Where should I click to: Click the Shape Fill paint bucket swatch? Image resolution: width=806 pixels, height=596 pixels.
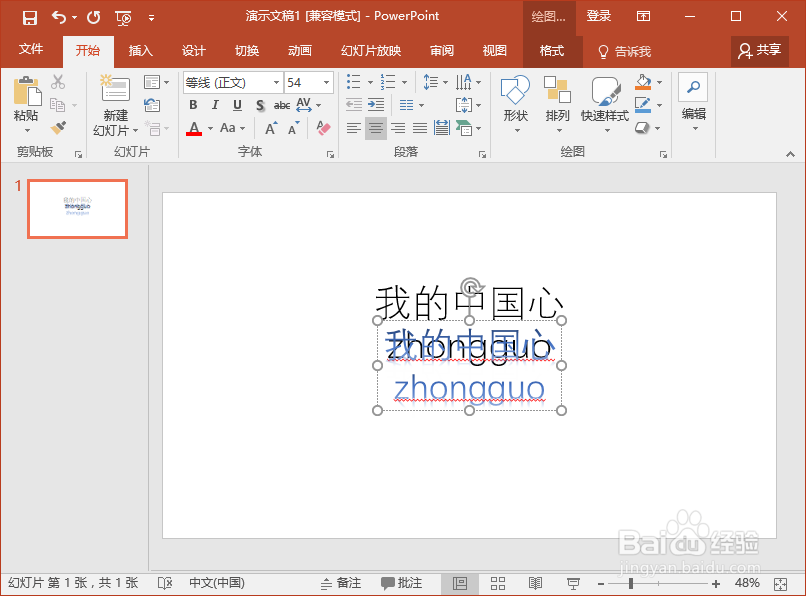643,82
